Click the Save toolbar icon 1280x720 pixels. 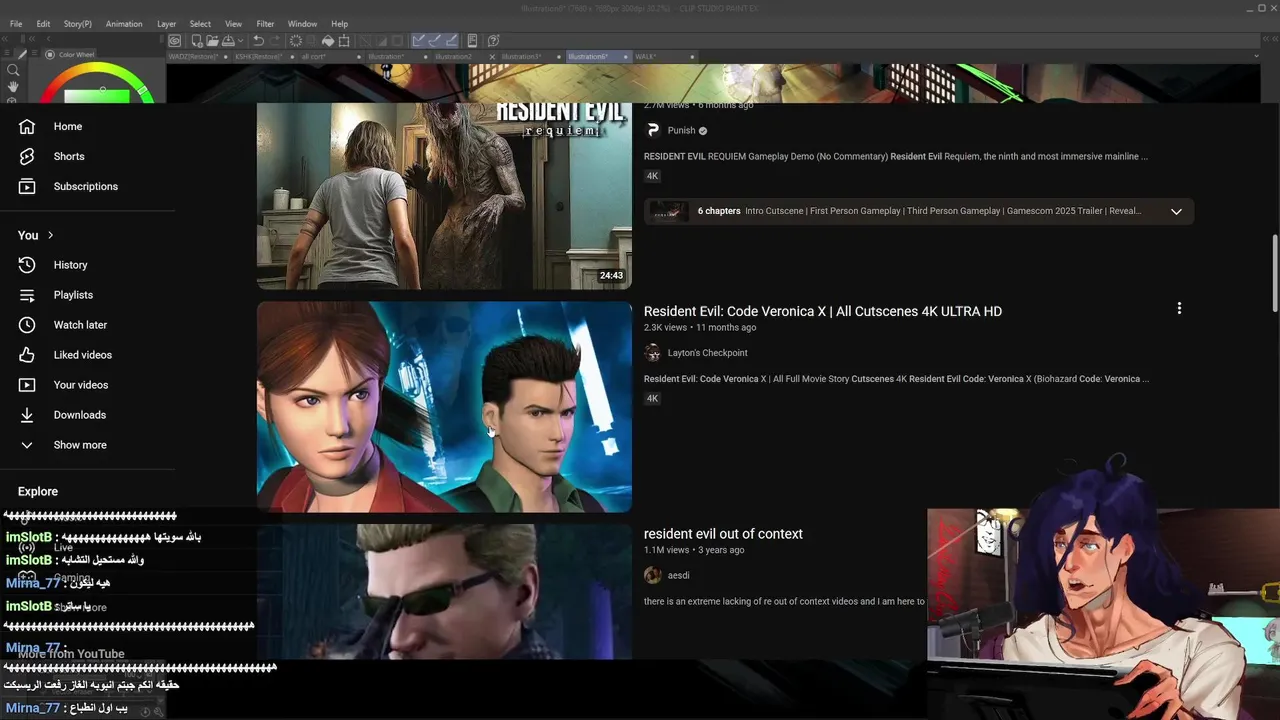point(228,41)
